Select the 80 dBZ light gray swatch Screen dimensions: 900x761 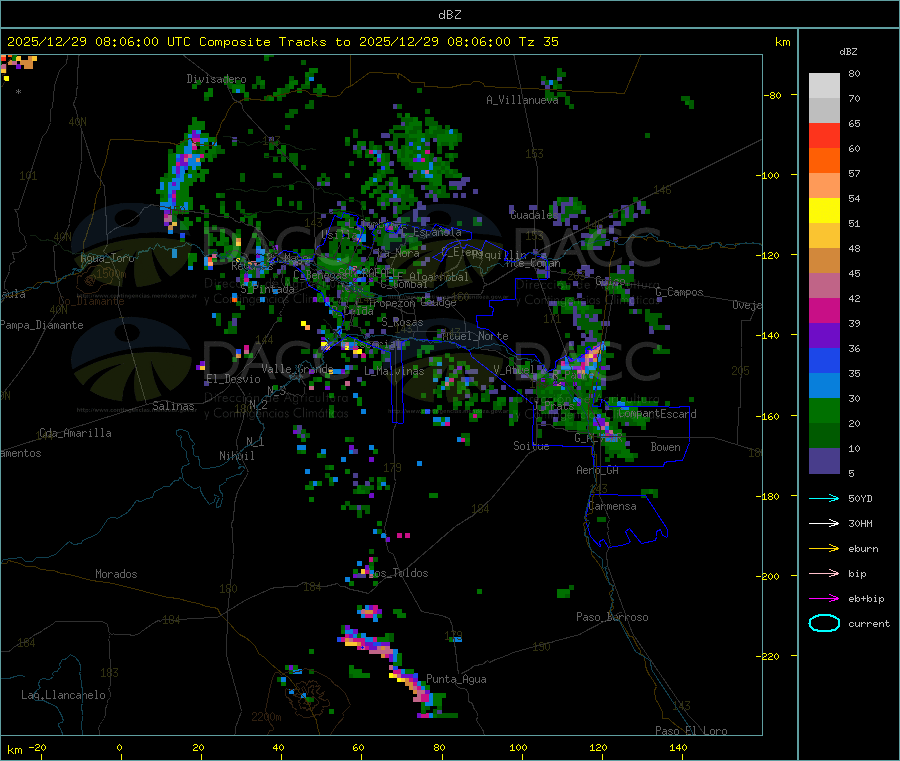pyautogui.click(x=824, y=86)
